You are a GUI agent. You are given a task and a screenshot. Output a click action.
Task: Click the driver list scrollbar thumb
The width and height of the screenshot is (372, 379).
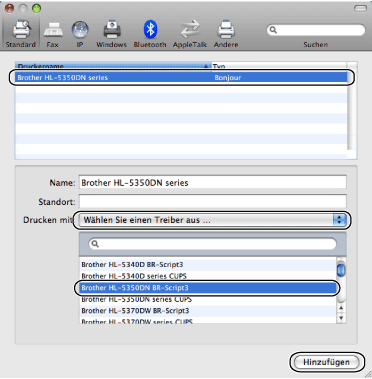(x=341, y=269)
